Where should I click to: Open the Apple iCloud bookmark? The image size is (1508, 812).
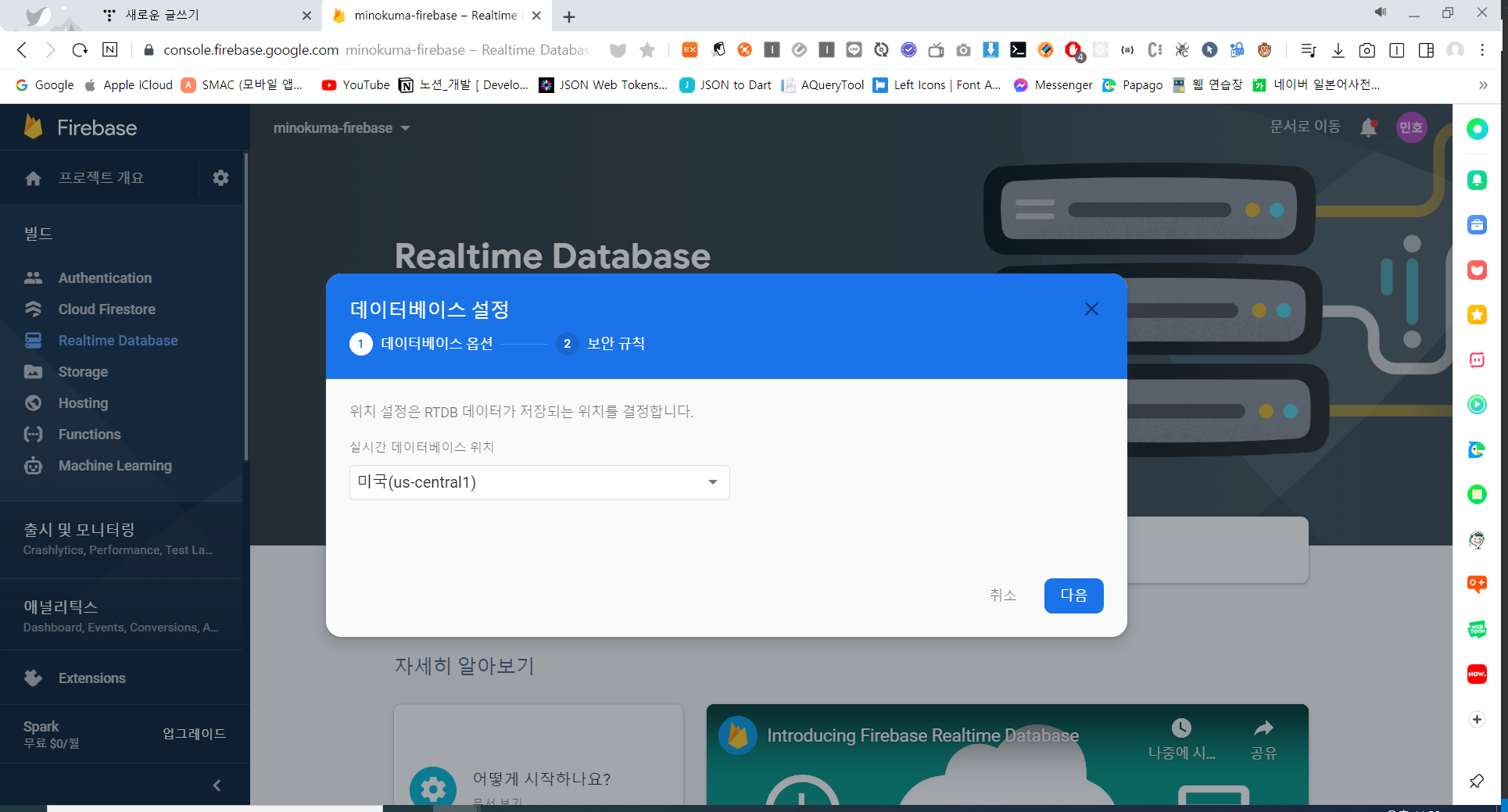click(128, 85)
